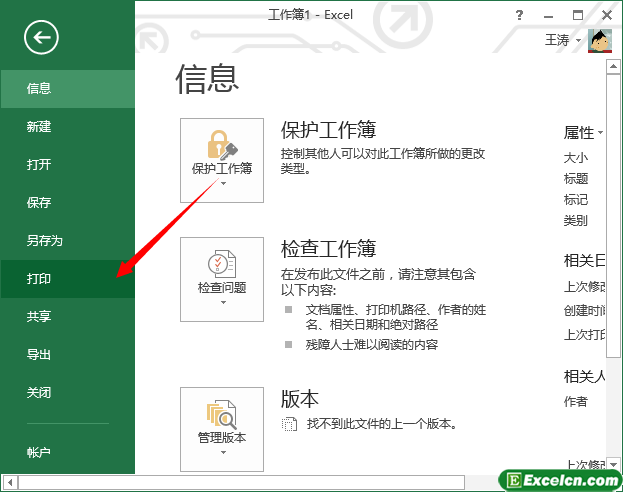623x492 pixels.
Task: Click the 王涛 user name
Action: [x=557, y=40]
